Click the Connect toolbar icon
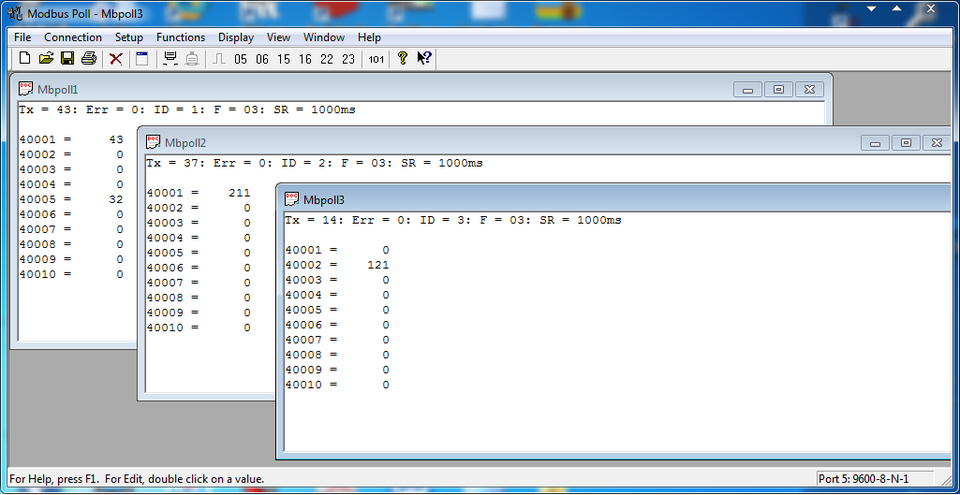The width and height of the screenshot is (960, 495). click(171, 59)
